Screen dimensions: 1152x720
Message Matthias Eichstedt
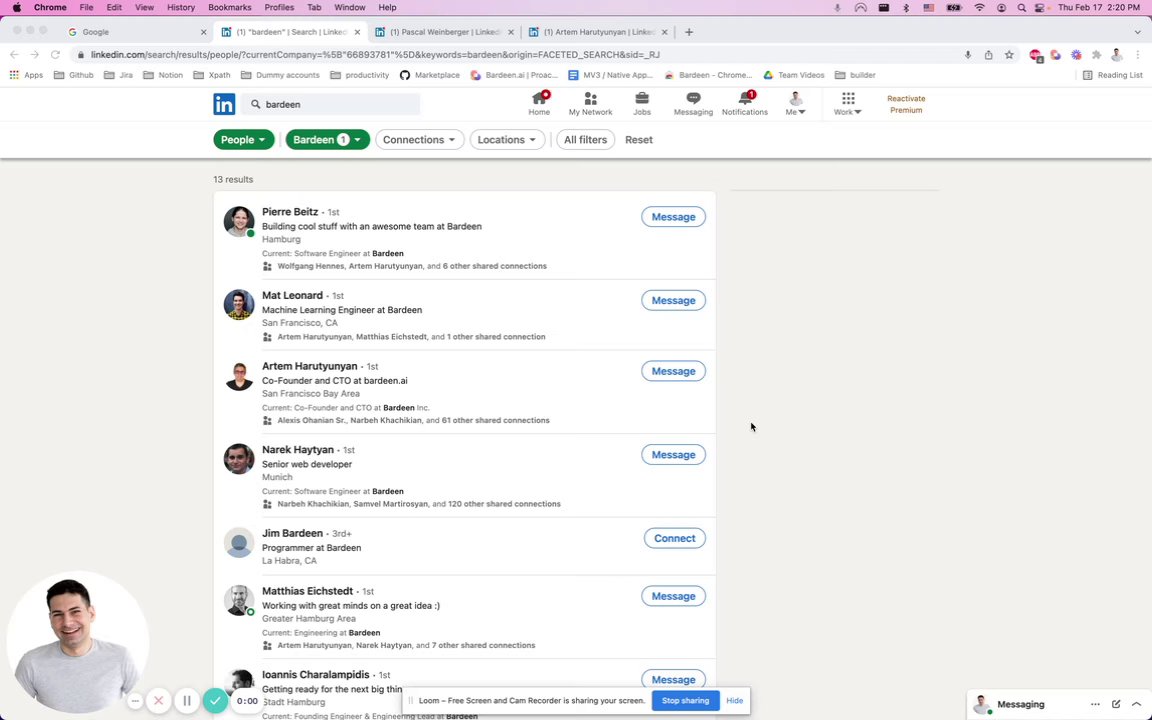click(673, 596)
